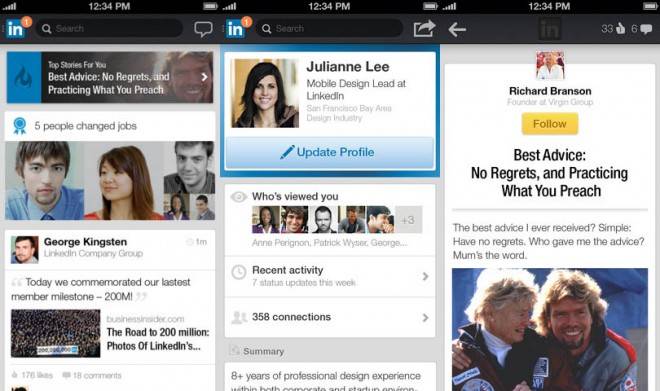Tap the search magnifier in the feed screen
The height and width of the screenshot is (391, 660).
[x=46, y=29]
